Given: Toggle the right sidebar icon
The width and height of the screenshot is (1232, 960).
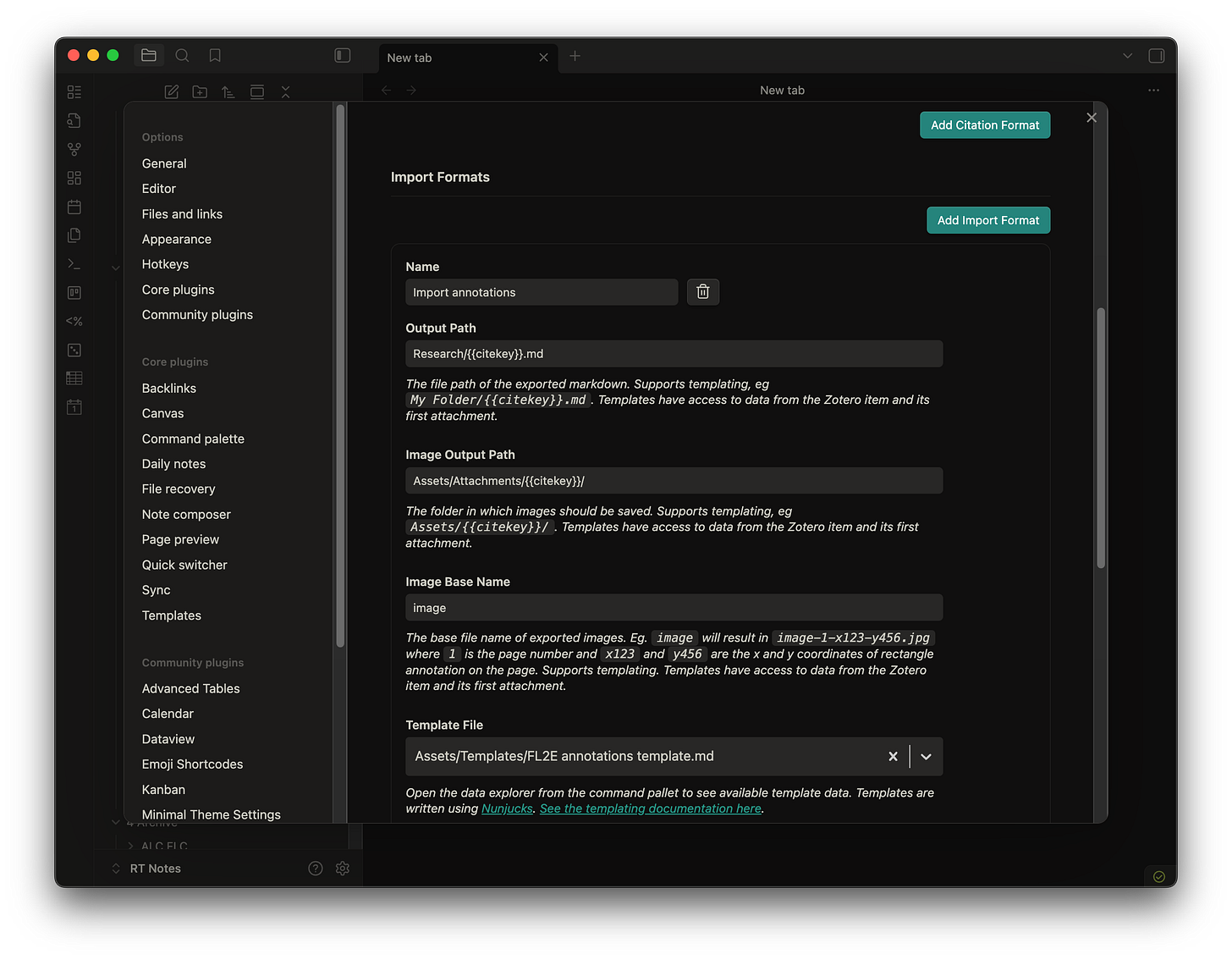Looking at the screenshot, I should pos(1157,56).
